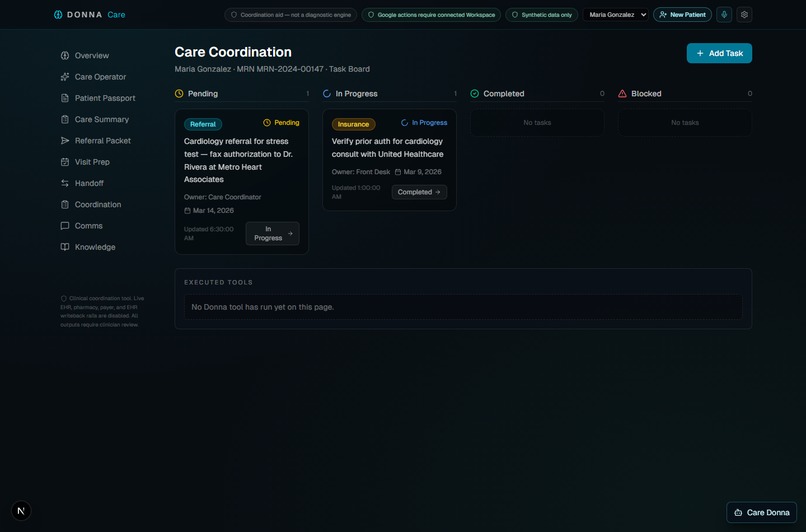Click 'No tasks' under Blocked column
Screen dimensions: 806x532
pyautogui.click(x=685, y=123)
